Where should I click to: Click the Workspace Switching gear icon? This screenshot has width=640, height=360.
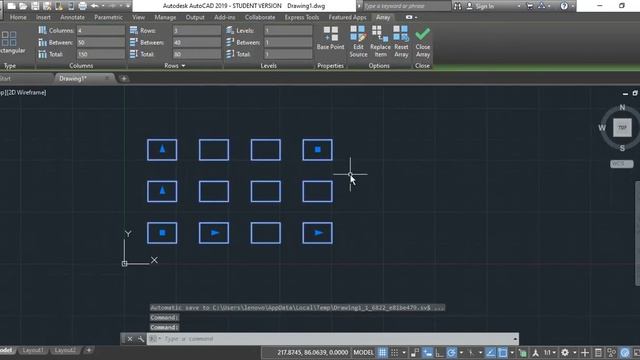point(565,352)
